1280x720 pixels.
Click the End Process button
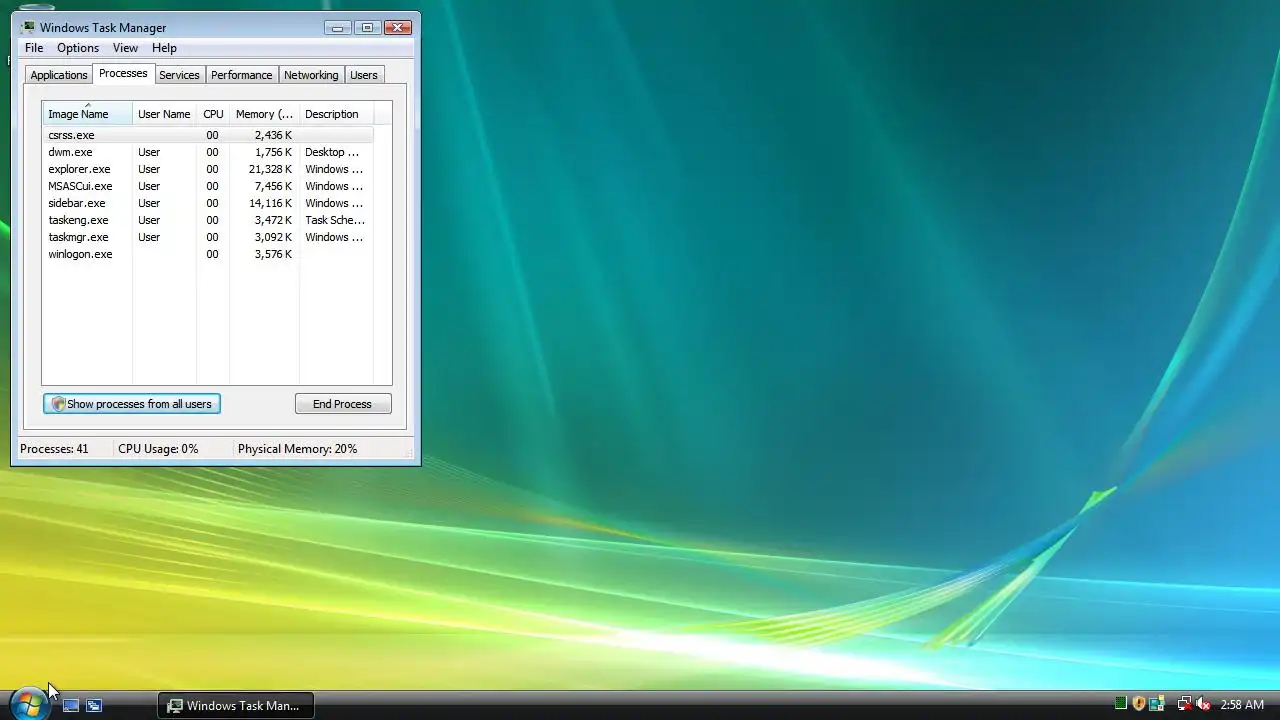point(343,404)
